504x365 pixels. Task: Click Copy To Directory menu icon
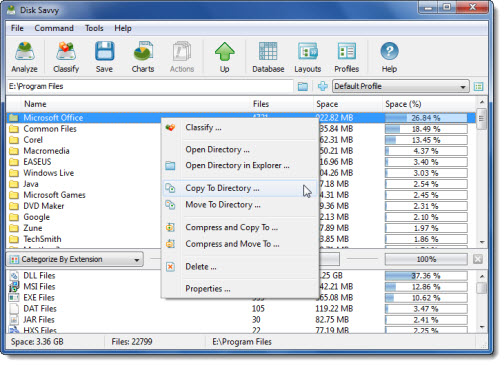pyautogui.click(x=170, y=188)
